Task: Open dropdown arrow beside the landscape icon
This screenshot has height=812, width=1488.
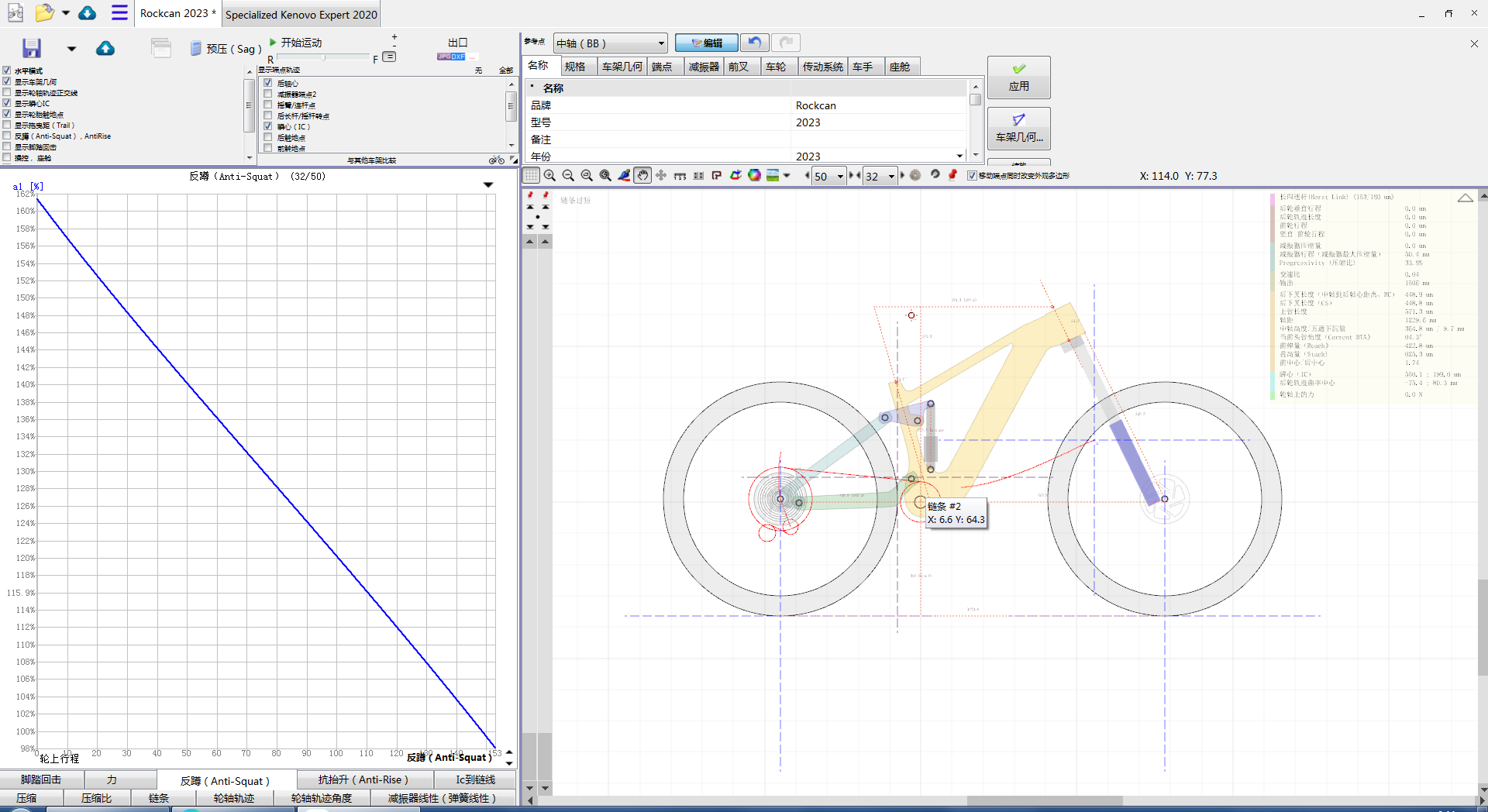Action: [x=787, y=176]
